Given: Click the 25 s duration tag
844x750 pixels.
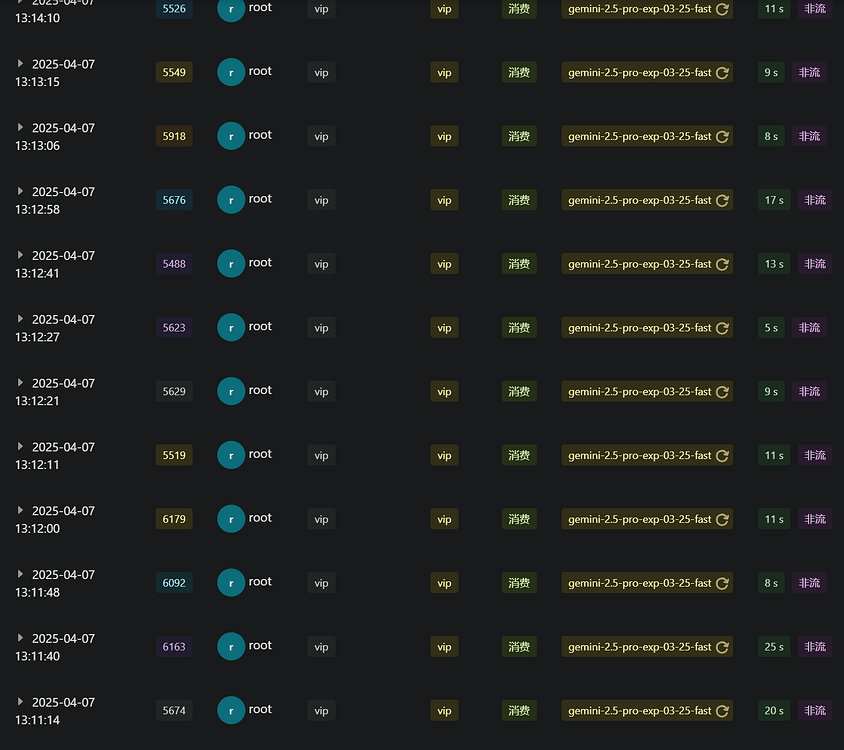Looking at the screenshot, I should [773, 647].
